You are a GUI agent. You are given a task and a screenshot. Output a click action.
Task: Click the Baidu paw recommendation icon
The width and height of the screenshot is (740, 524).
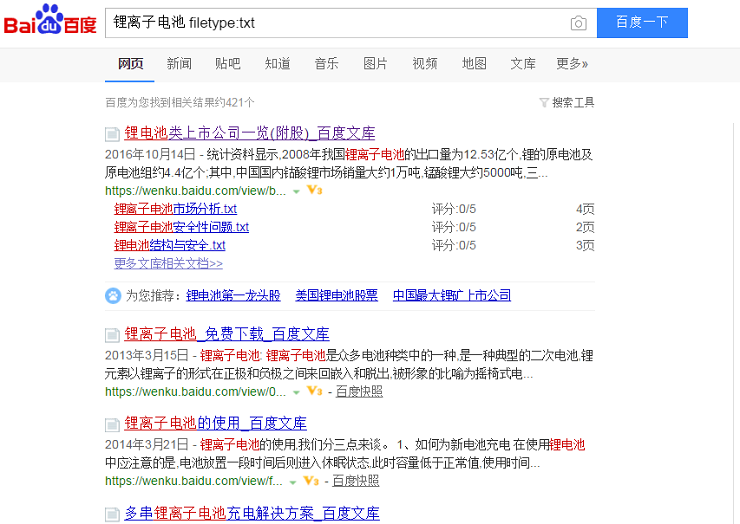(x=113, y=296)
